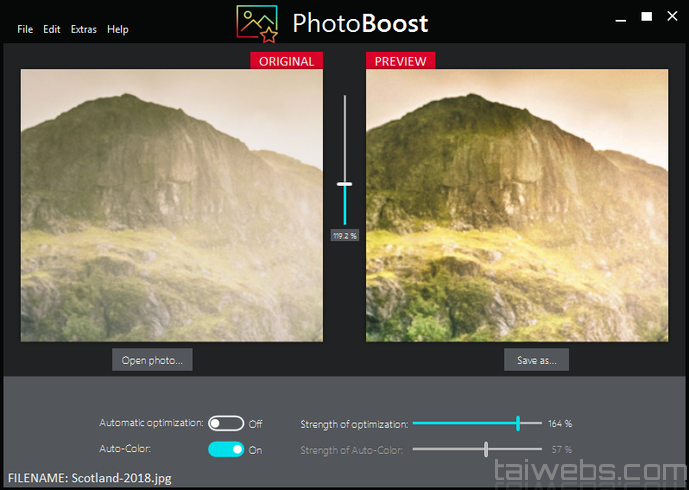Click the 119.2 % zoom value box
The width and height of the screenshot is (689, 490).
pyautogui.click(x=344, y=236)
